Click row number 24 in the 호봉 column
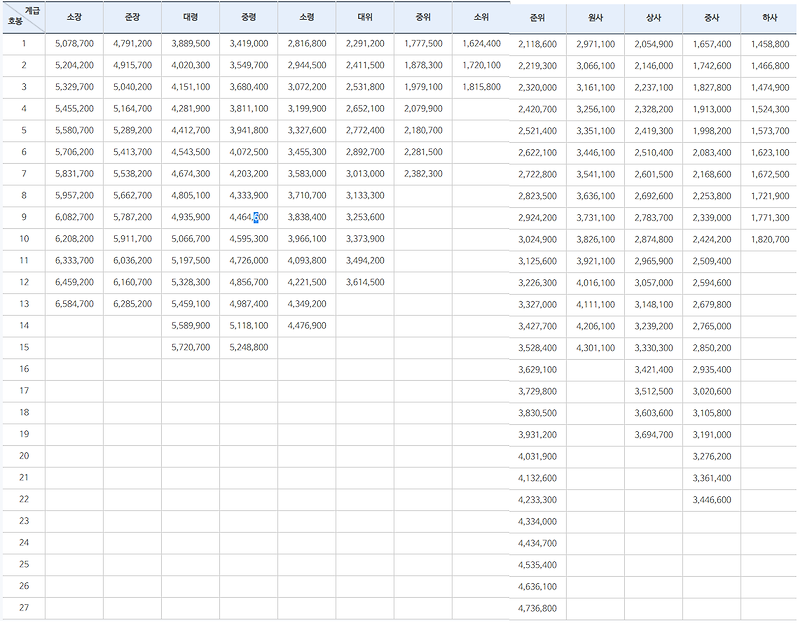The width and height of the screenshot is (800, 623). click(x=24, y=542)
